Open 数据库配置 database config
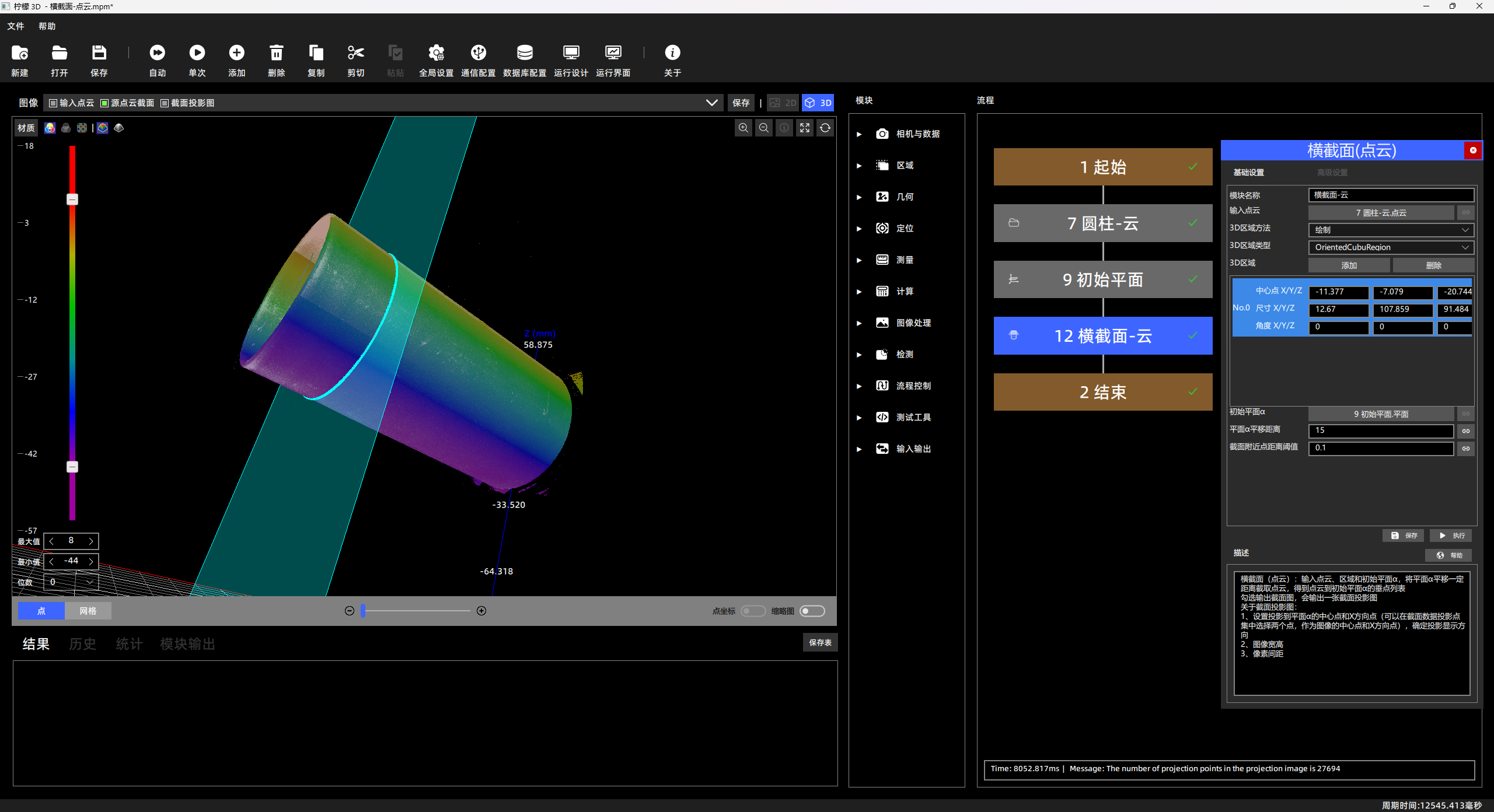This screenshot has height=812, width=1494. point(525,61)
